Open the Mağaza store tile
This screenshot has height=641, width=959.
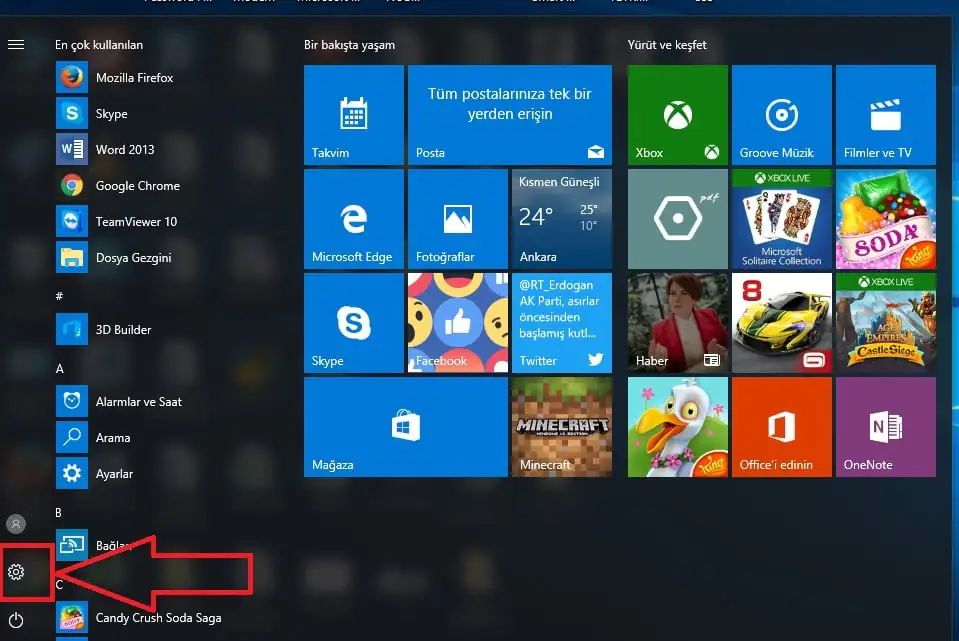point(405,427)
